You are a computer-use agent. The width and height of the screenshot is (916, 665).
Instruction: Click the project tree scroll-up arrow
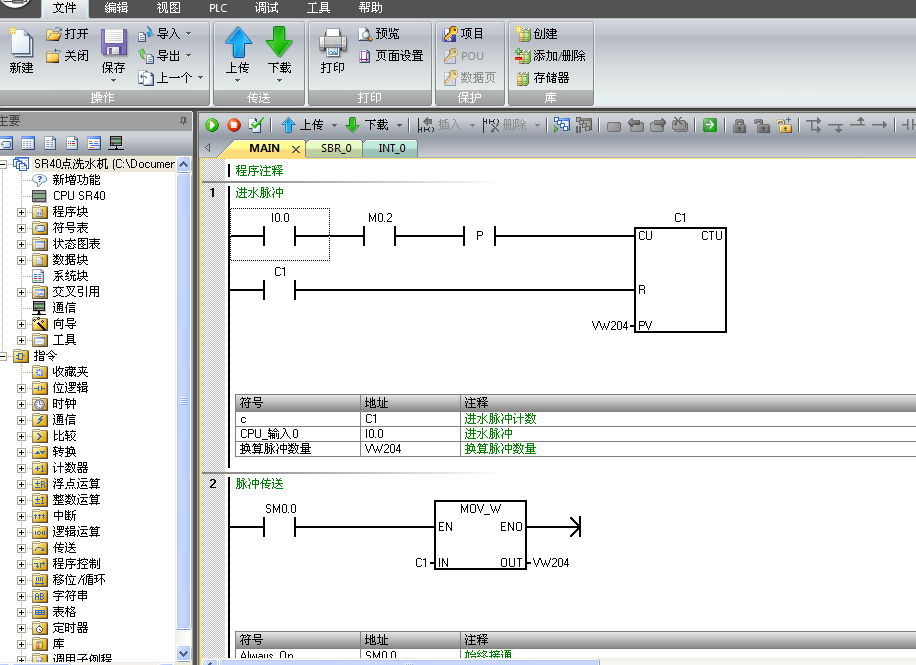point(183,165)
